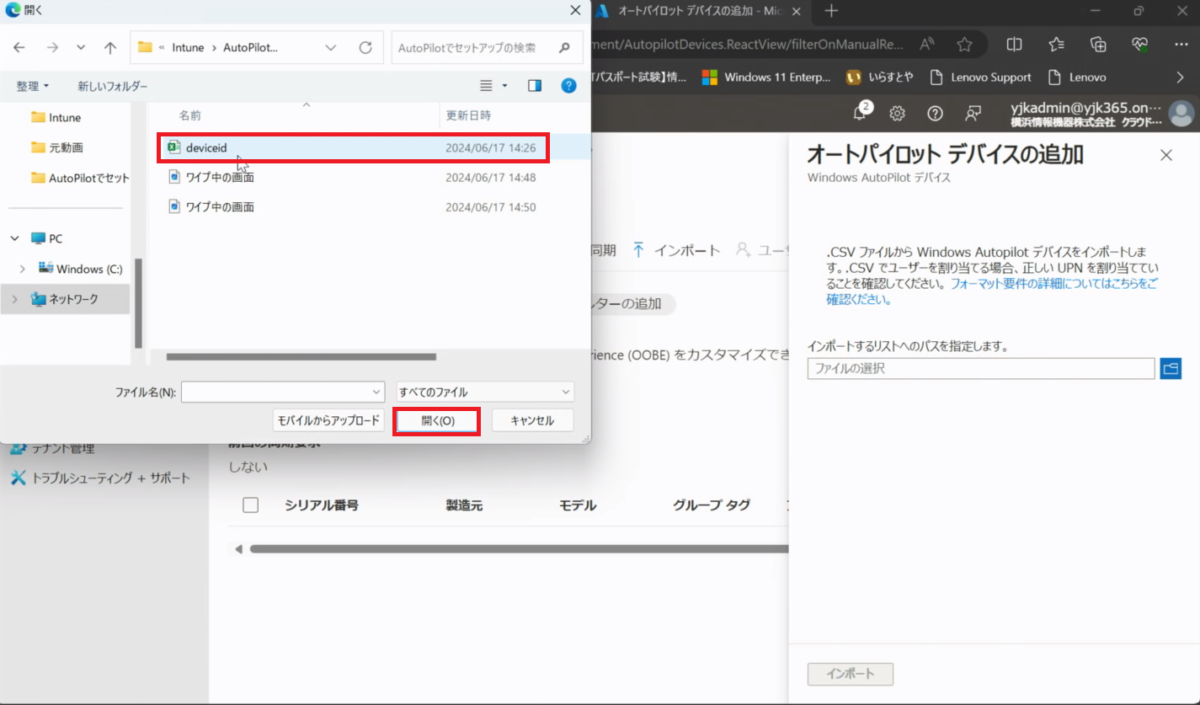Refresh the file dialog folder view
The image size is (1200, 705).
tap(365, 48)
